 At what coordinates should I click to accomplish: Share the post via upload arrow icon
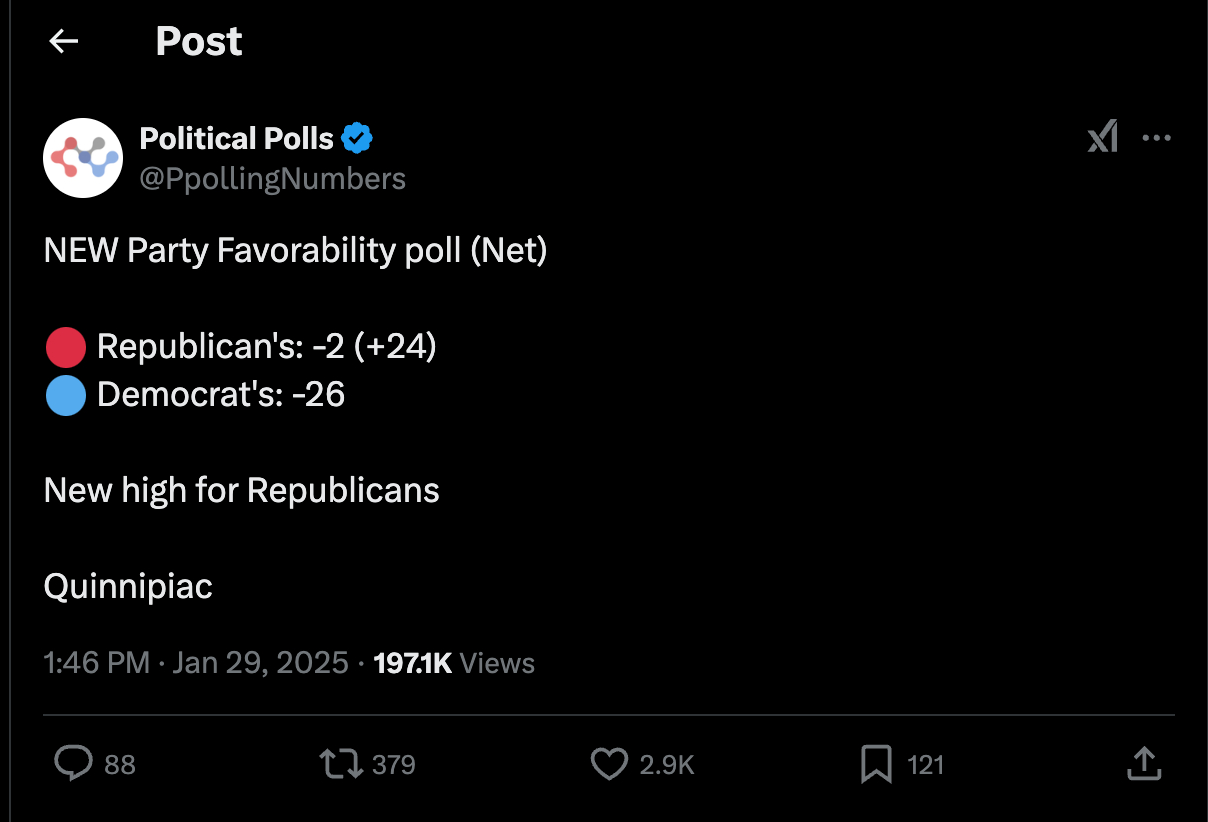[1142, 765]
